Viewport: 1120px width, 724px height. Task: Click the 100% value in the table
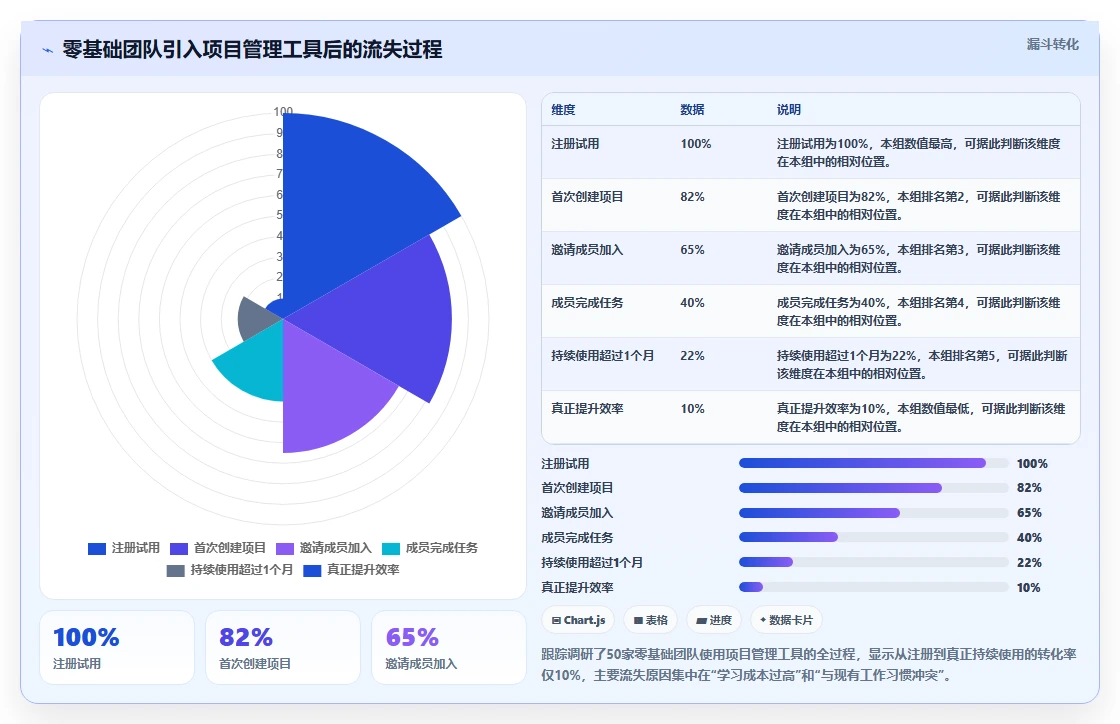click(x=696, y=144)
